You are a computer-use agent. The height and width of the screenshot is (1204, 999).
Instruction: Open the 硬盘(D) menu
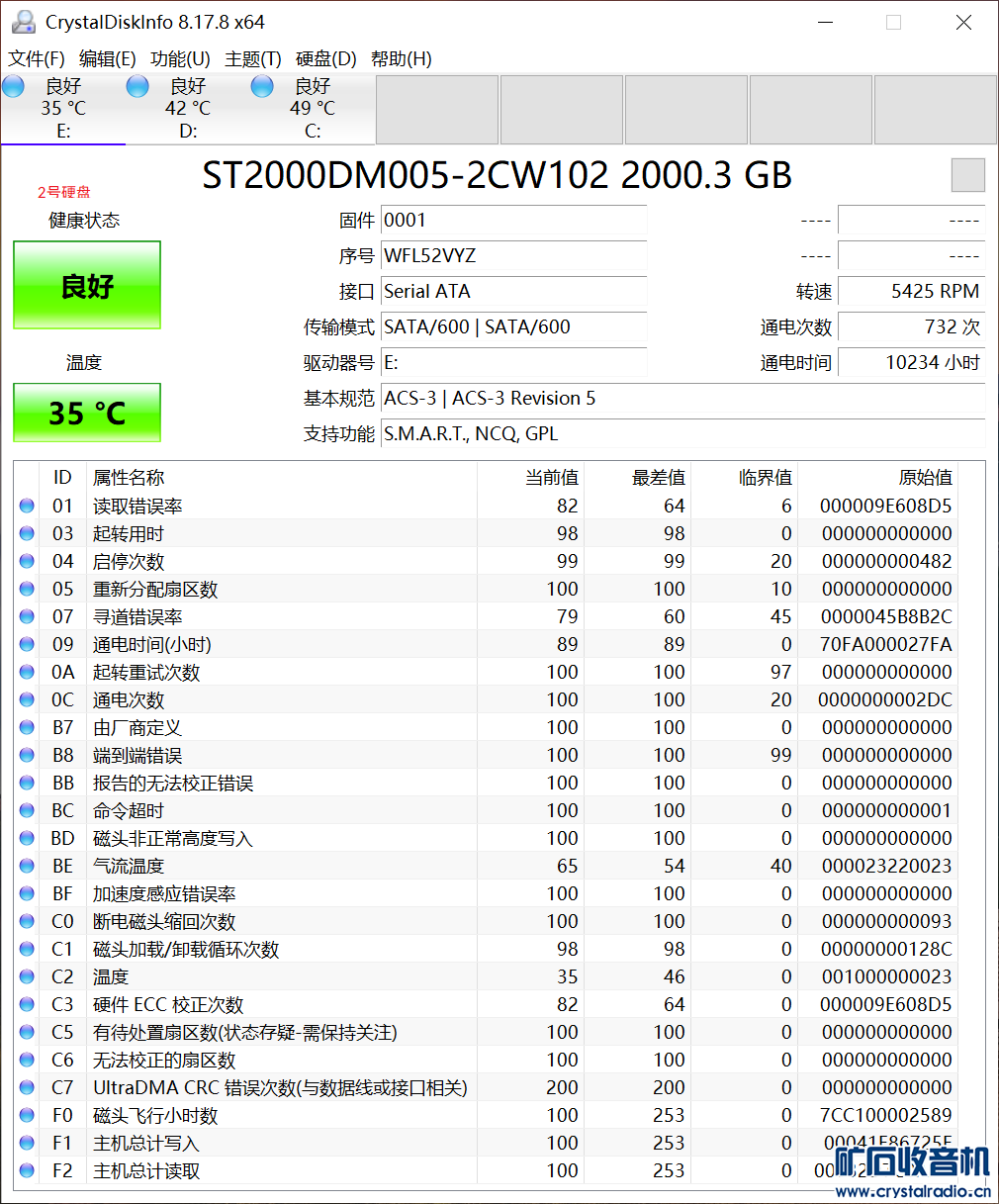(326, 58)
